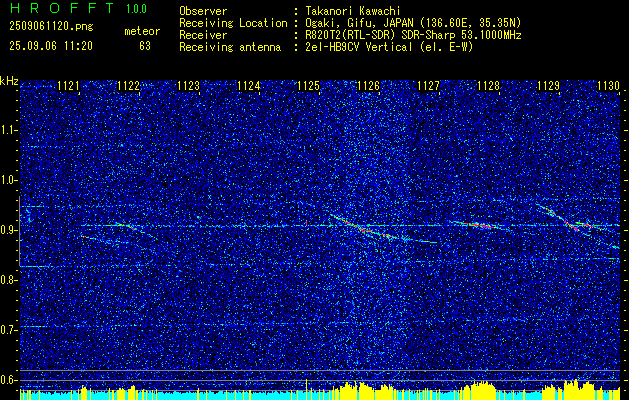Click observer name Takanori Kawachi
This screenshot has width=629, height=400.
(353, 11)
